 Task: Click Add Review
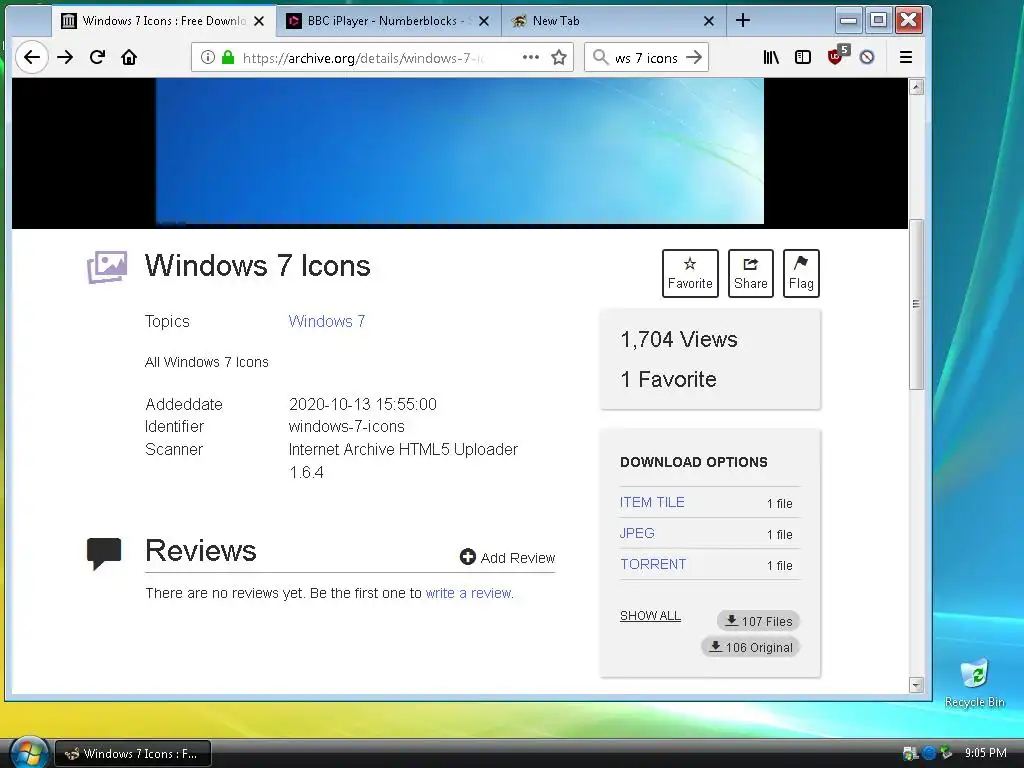point(507,558)
